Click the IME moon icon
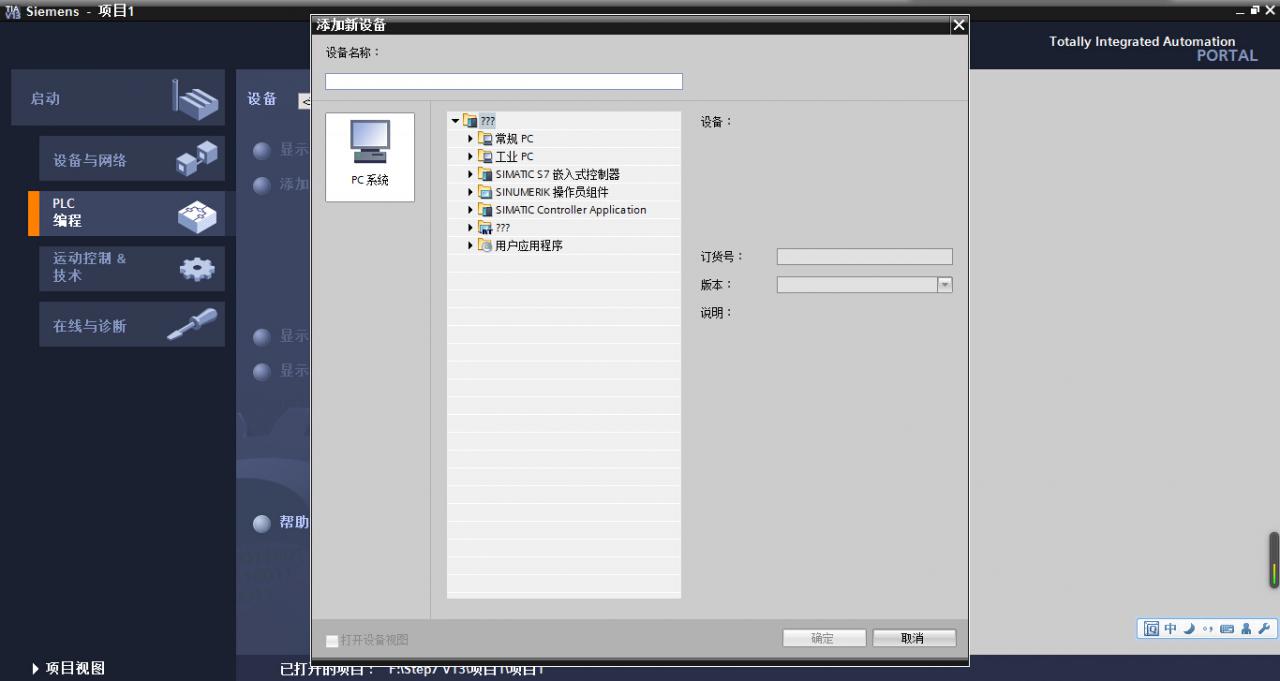This screenshot has width=1280, height=681. (1189, 629)
